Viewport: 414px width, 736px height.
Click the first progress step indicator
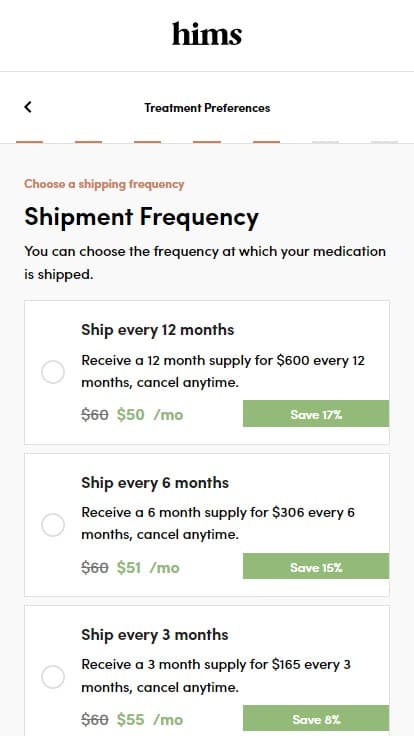[x=30, y=142]
